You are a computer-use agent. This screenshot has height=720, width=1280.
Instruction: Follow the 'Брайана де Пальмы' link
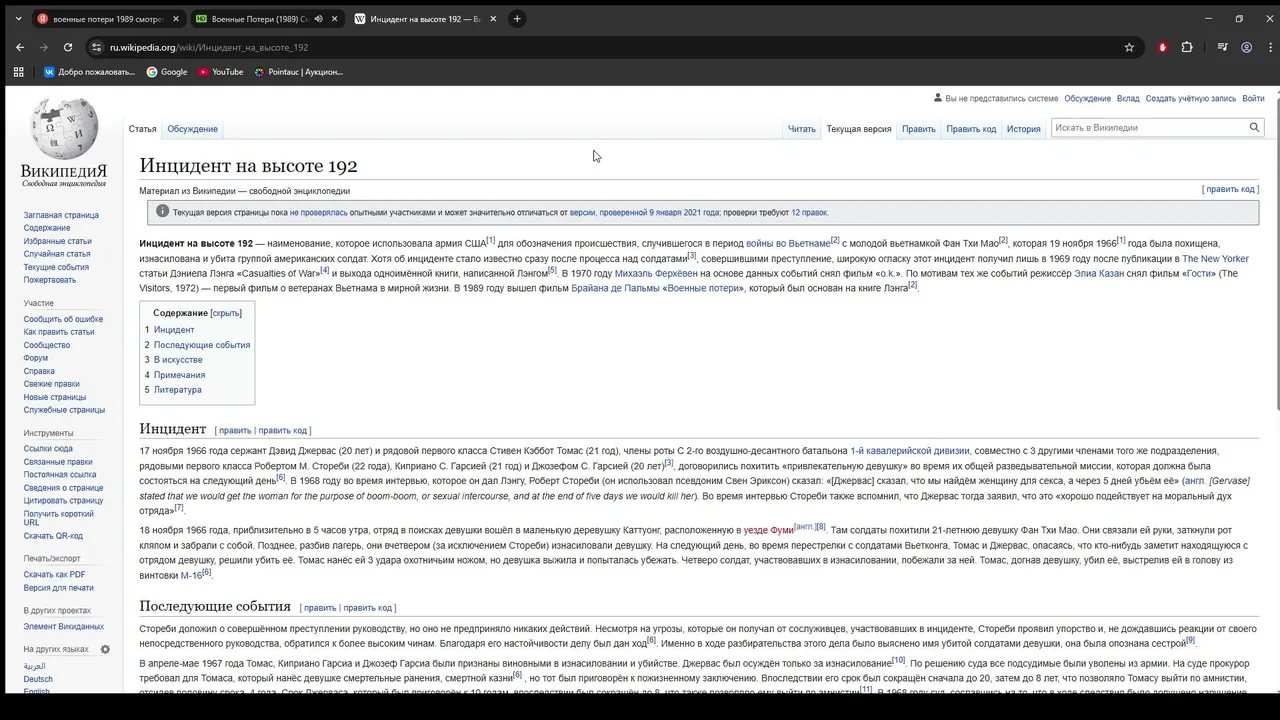614,289
